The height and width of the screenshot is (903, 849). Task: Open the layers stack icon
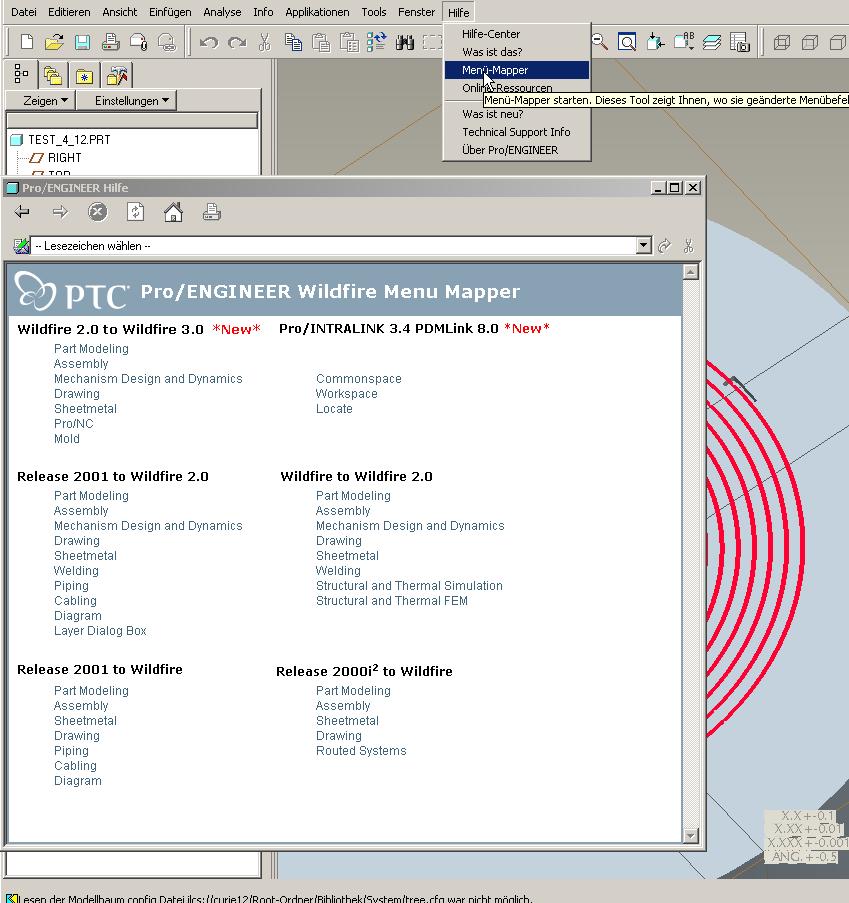click(x=712, y=42)
